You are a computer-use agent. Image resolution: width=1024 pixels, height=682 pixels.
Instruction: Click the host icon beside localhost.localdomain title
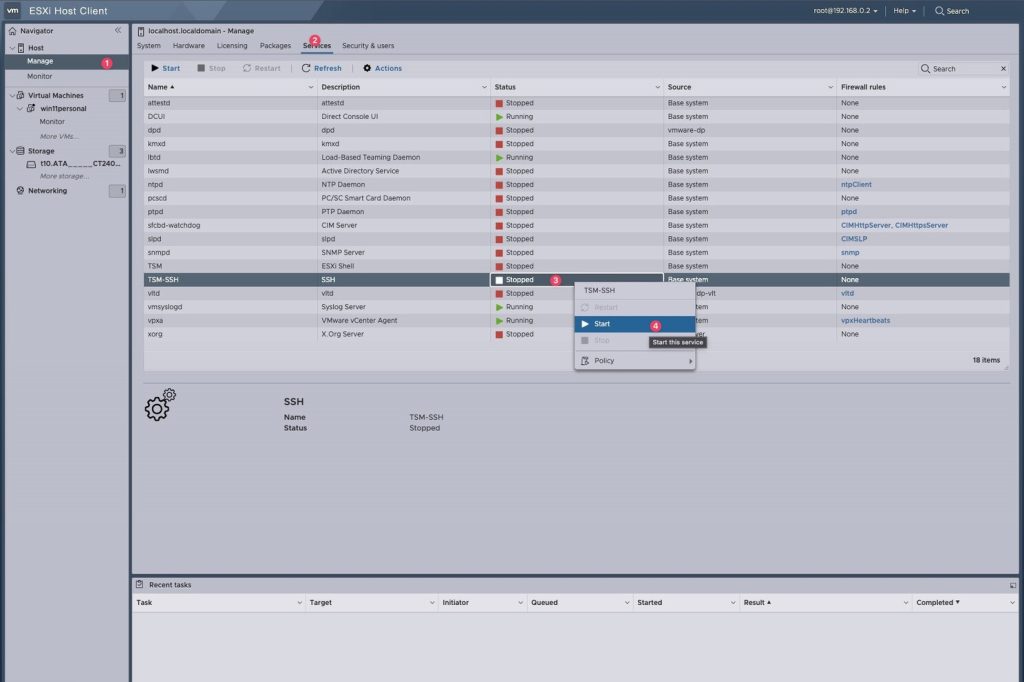(140, 31)
